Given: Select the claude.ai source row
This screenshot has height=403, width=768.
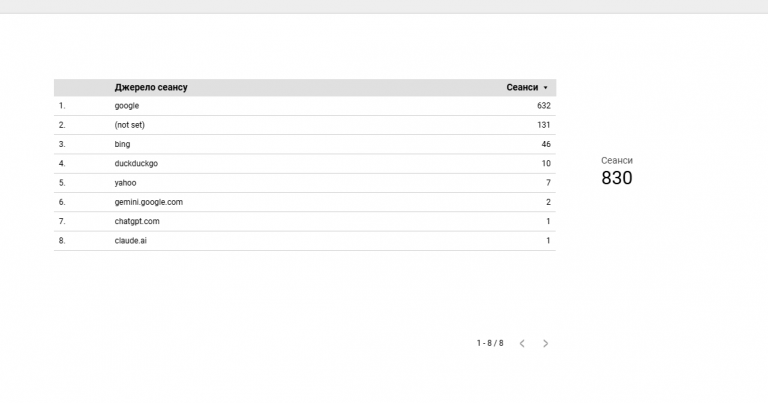Looking at the screenshot, I should [305, 240].
